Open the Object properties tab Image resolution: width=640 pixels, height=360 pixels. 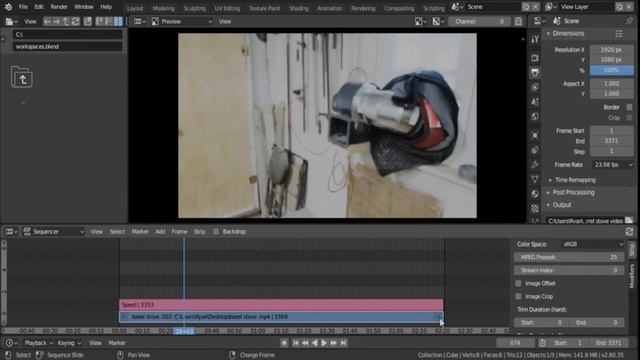(x=535, y=135)
